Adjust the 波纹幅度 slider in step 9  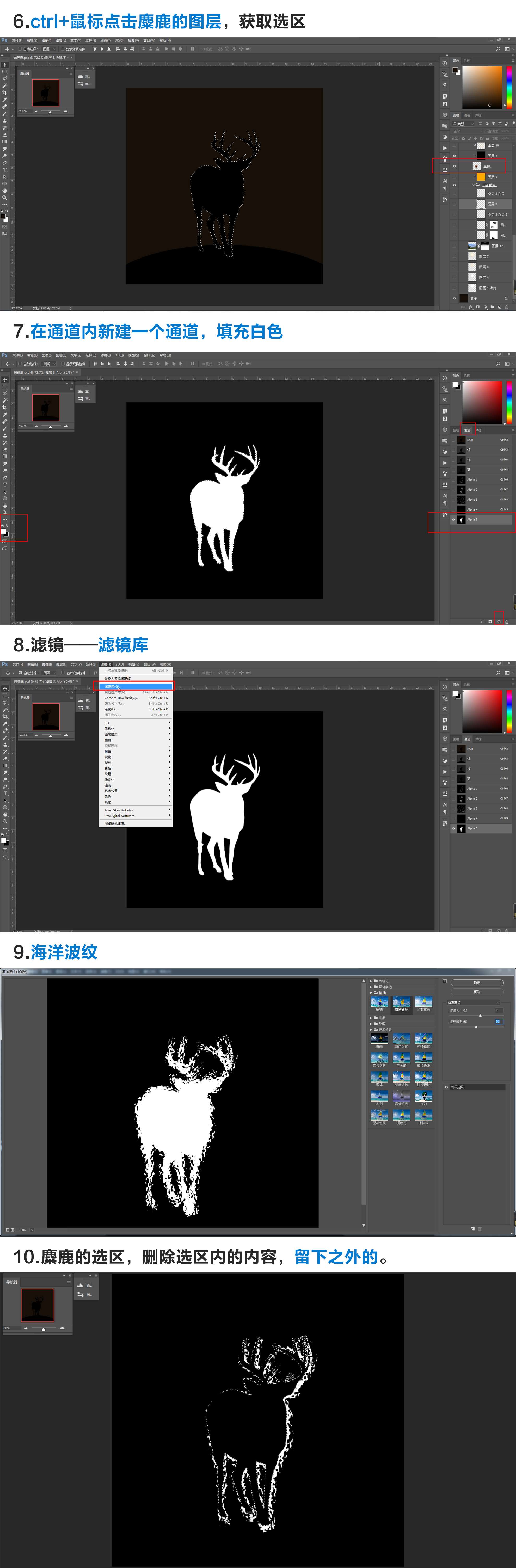pyautogui.click(x=476, y=1027)
